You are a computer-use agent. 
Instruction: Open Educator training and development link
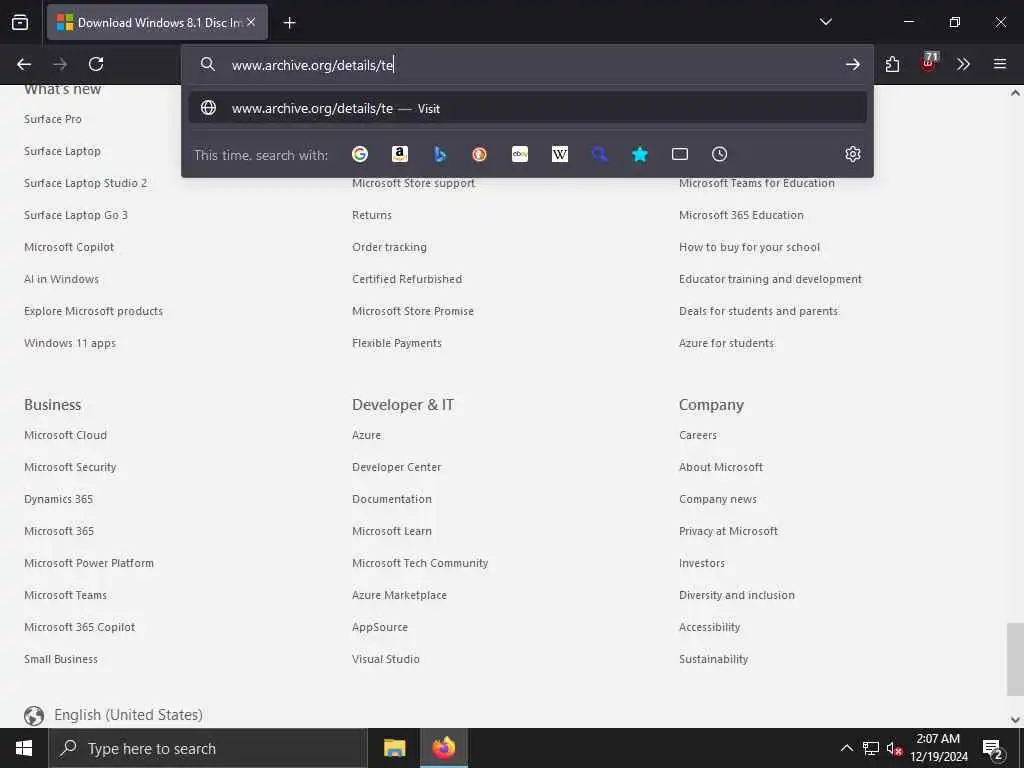(x=771, y=279)
